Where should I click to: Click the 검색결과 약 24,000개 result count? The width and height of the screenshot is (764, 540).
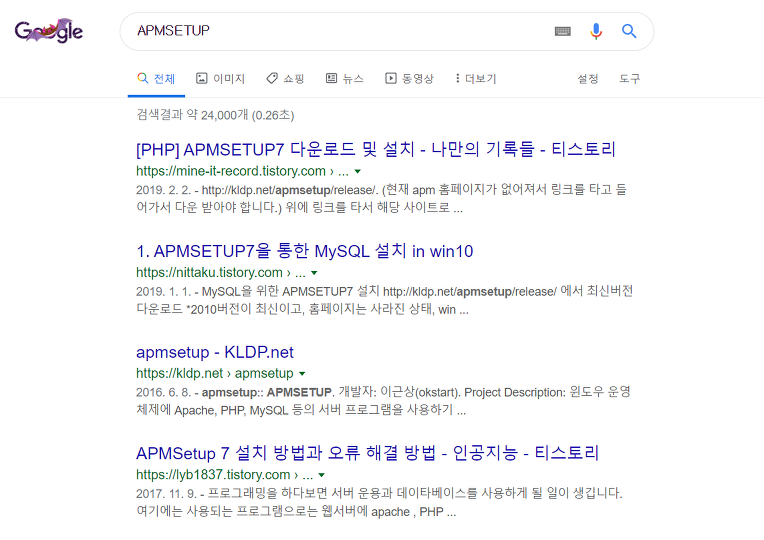(x=215, y=115)
